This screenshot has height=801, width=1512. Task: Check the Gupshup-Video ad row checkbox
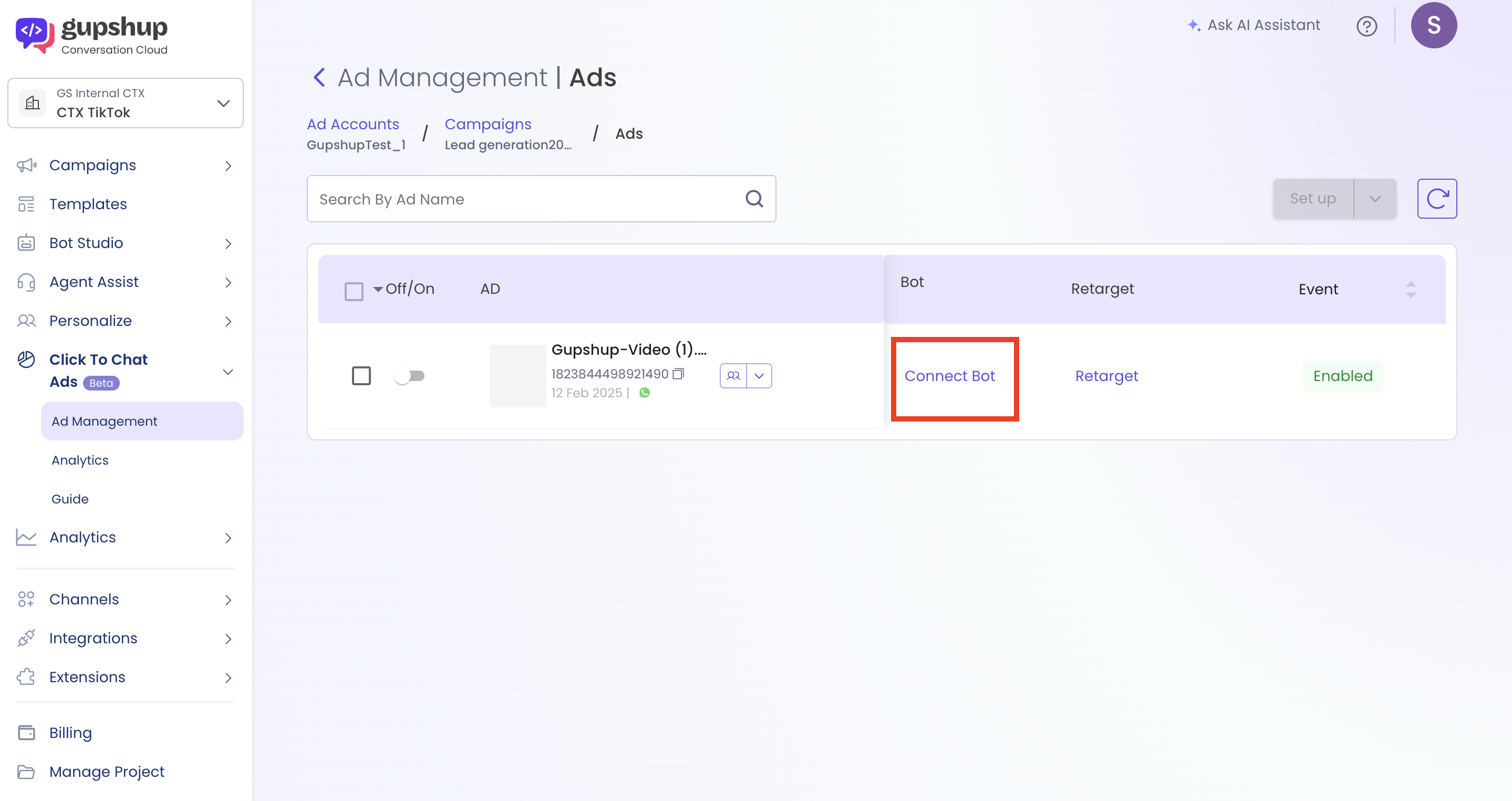pos(361,376)
